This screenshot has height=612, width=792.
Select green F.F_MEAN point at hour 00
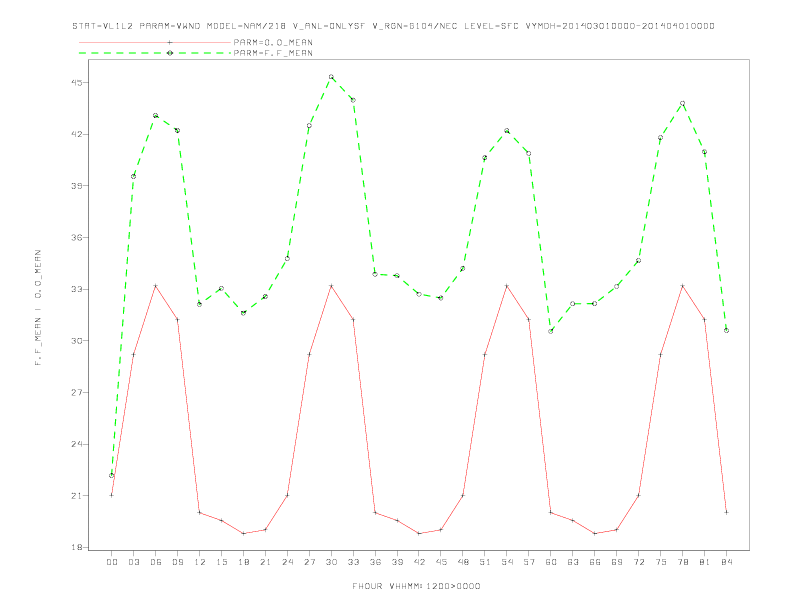tap(112, 476)
